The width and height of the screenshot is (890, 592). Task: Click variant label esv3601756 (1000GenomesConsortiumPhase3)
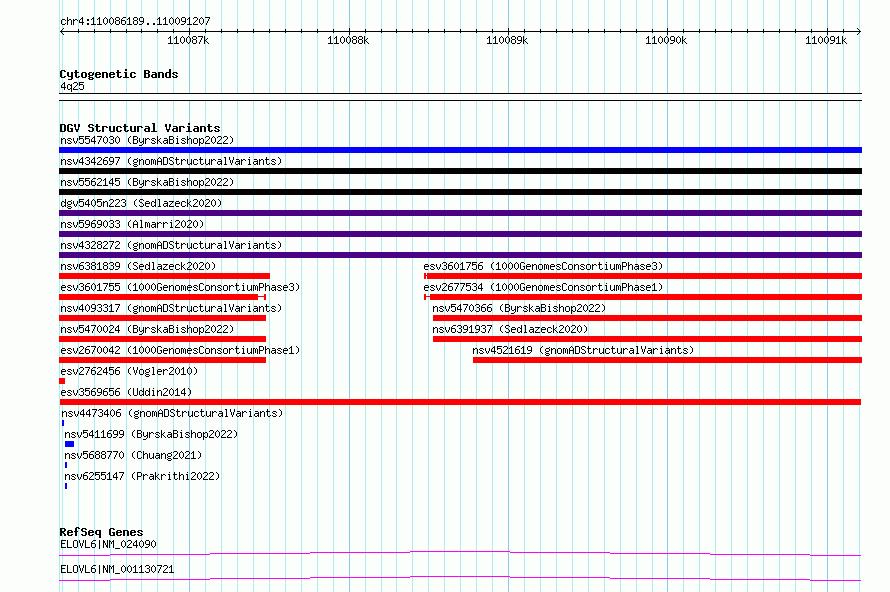543,266
